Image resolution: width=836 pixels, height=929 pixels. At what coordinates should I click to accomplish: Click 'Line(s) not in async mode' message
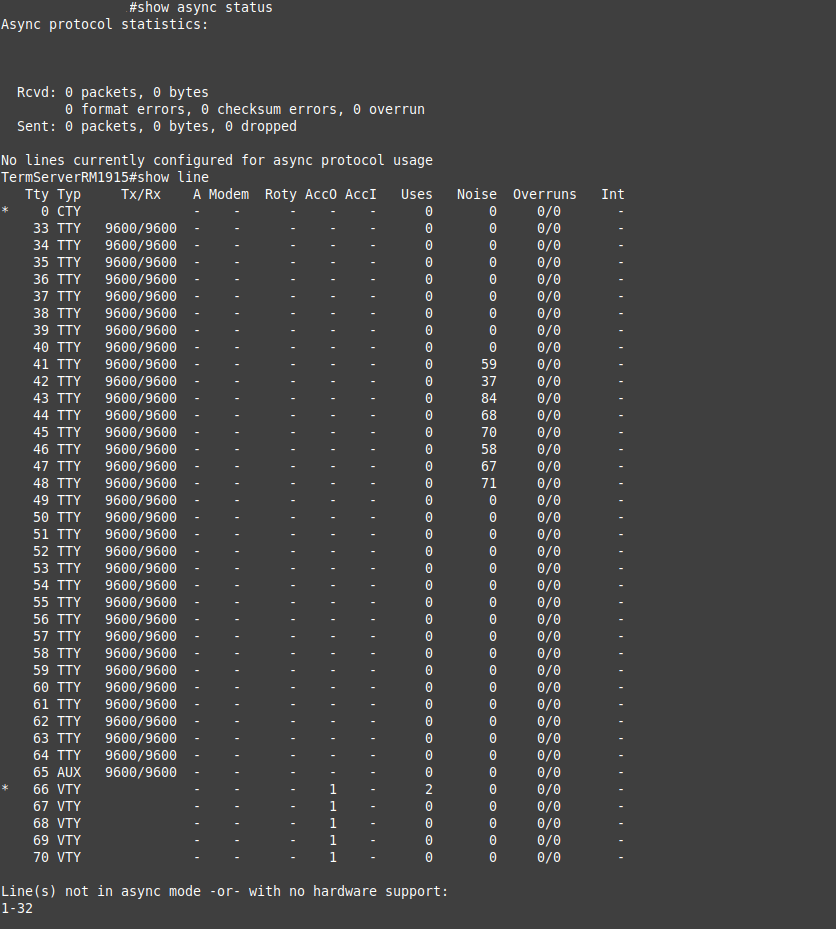pyautogui.click(x=225, y=892)
